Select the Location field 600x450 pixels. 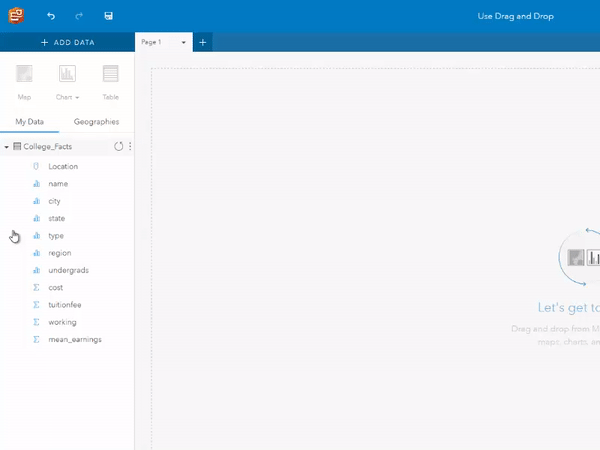click(63, 166)
